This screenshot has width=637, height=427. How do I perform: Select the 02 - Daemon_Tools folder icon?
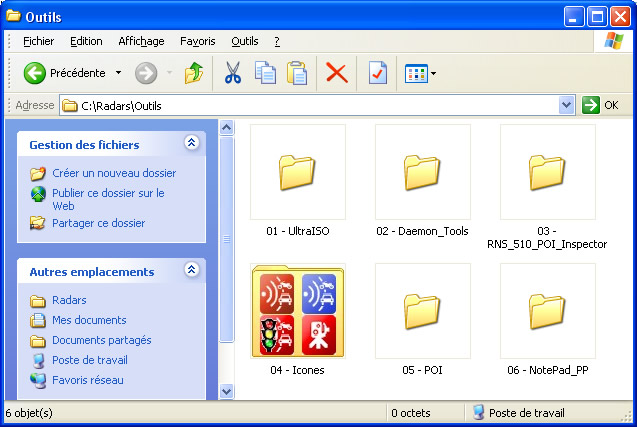[422, 172]
